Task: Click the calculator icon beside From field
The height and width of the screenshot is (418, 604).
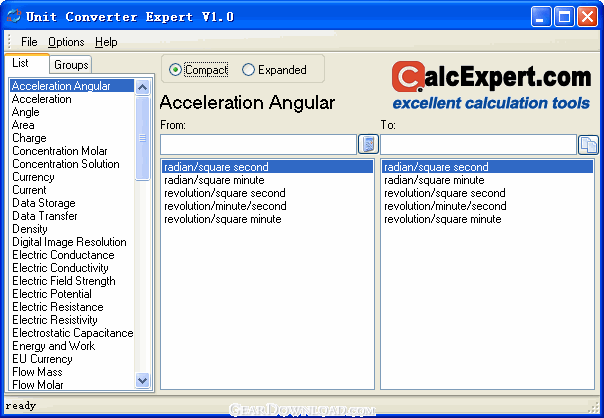Action: 368,144
